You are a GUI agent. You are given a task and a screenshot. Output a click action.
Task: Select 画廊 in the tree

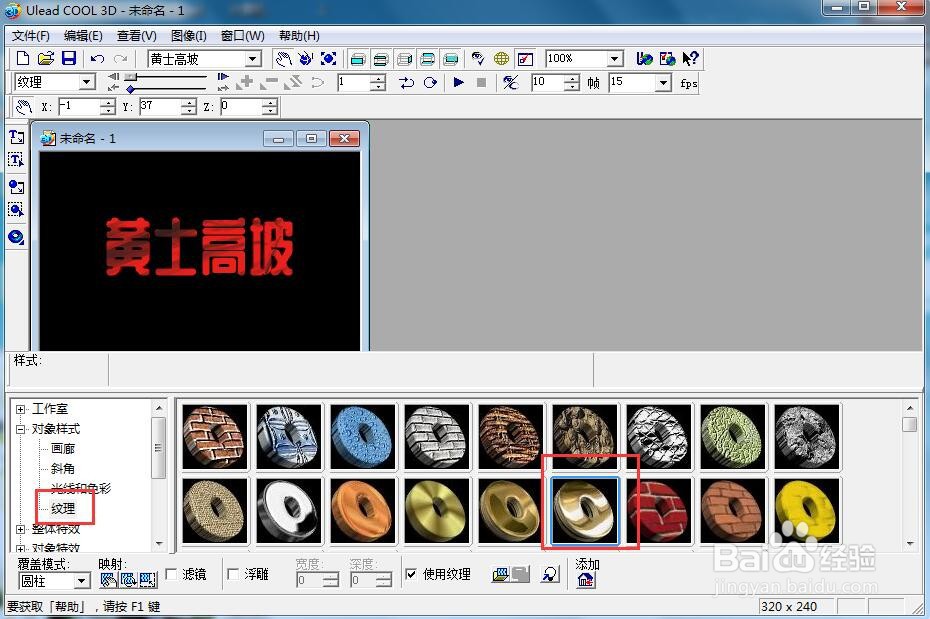point(63,449)
